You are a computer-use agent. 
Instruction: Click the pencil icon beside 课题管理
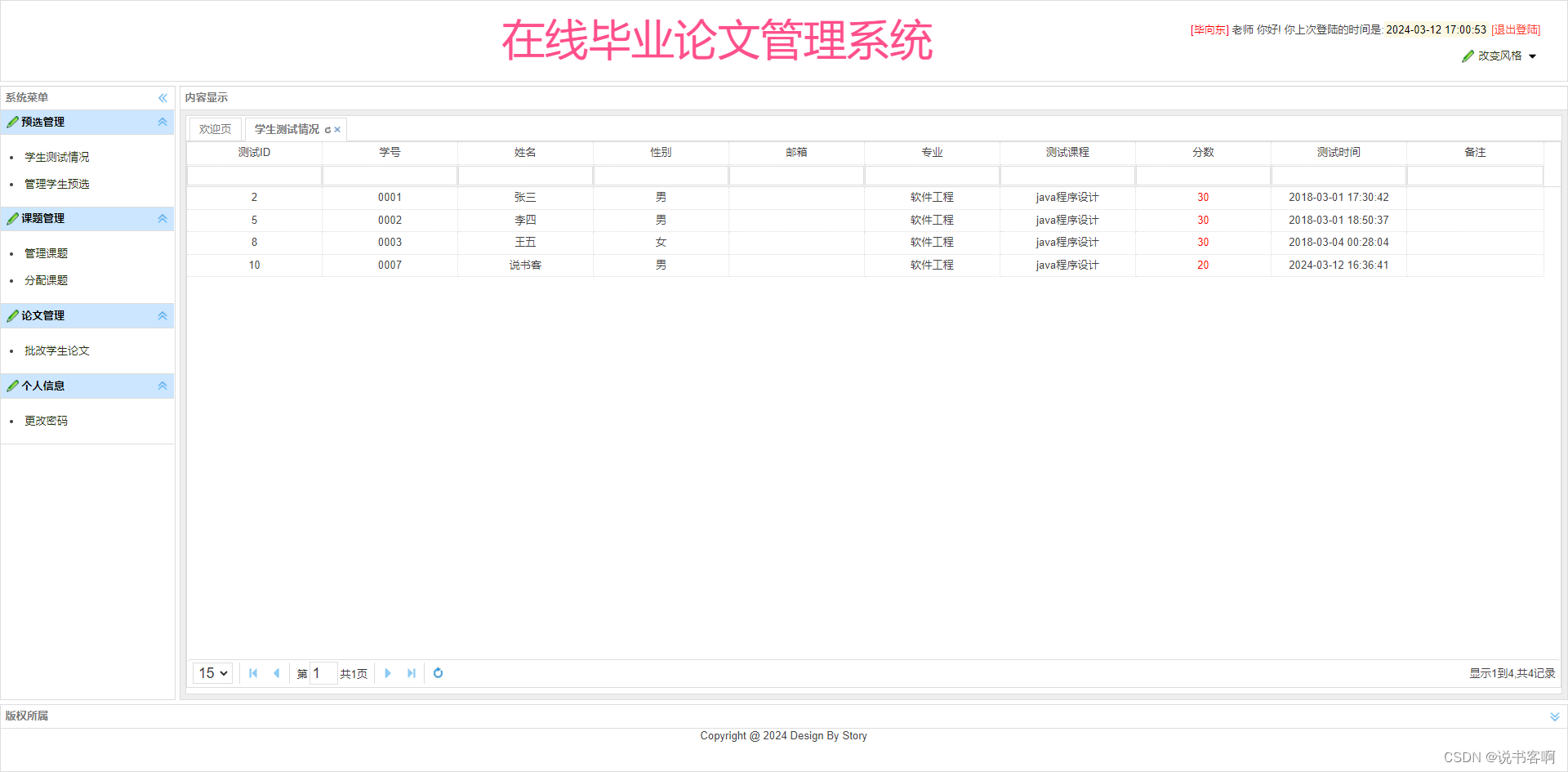[12, 218]
